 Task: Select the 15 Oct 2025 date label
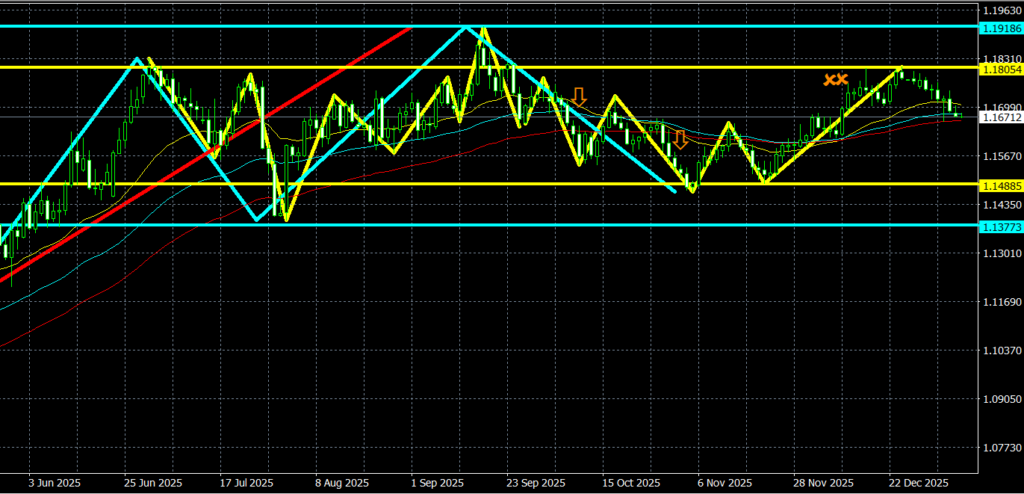(x=627, y=481)
